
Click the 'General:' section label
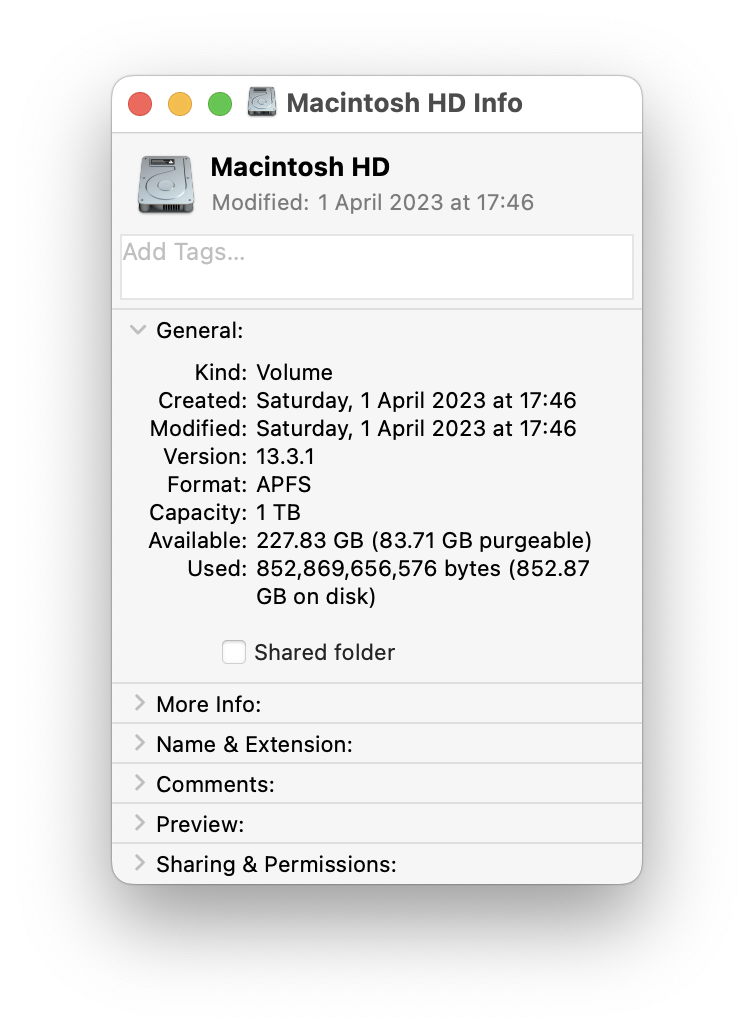[199, 330]
